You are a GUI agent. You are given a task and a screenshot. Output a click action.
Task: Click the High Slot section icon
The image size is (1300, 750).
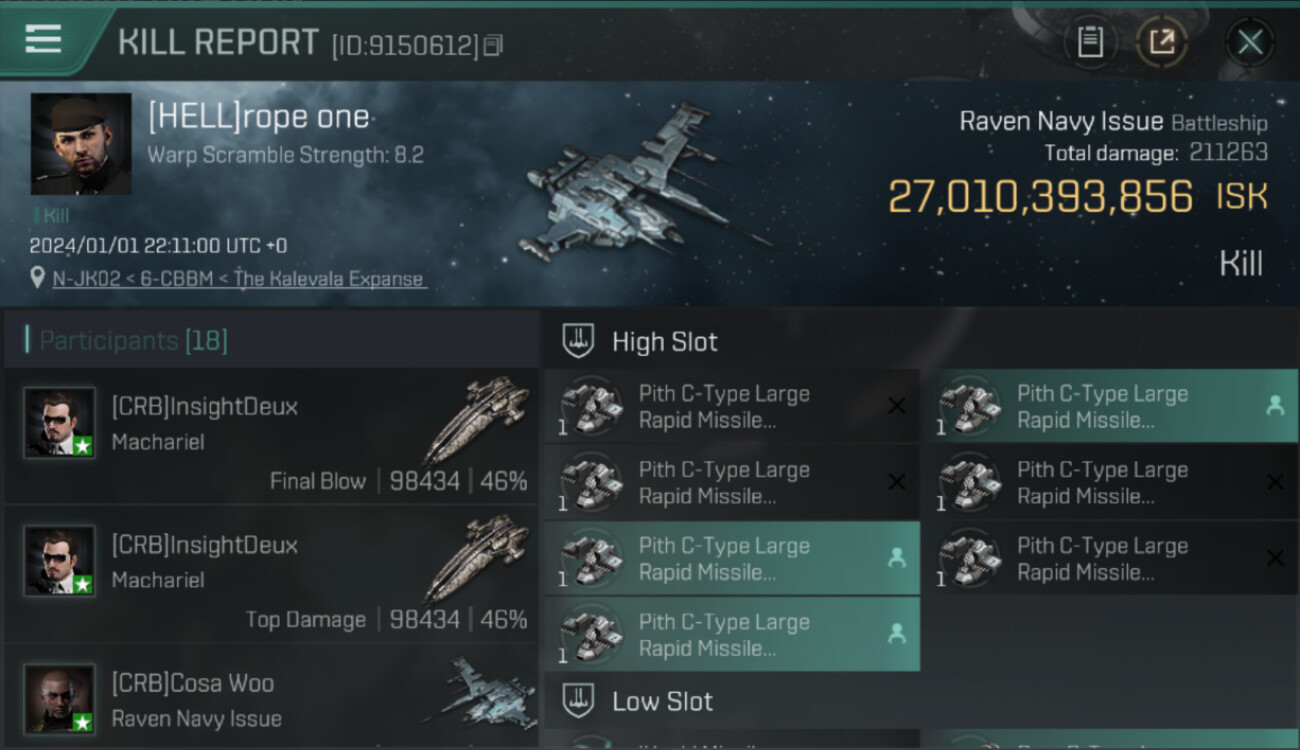coord(578,341)
